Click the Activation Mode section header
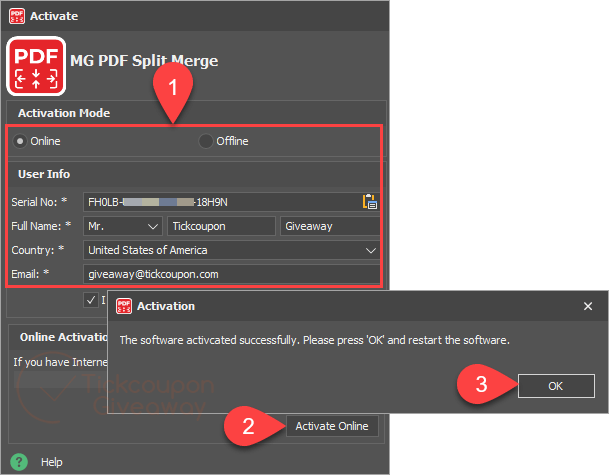Screen dimensions: 609x475 (64, 113)
